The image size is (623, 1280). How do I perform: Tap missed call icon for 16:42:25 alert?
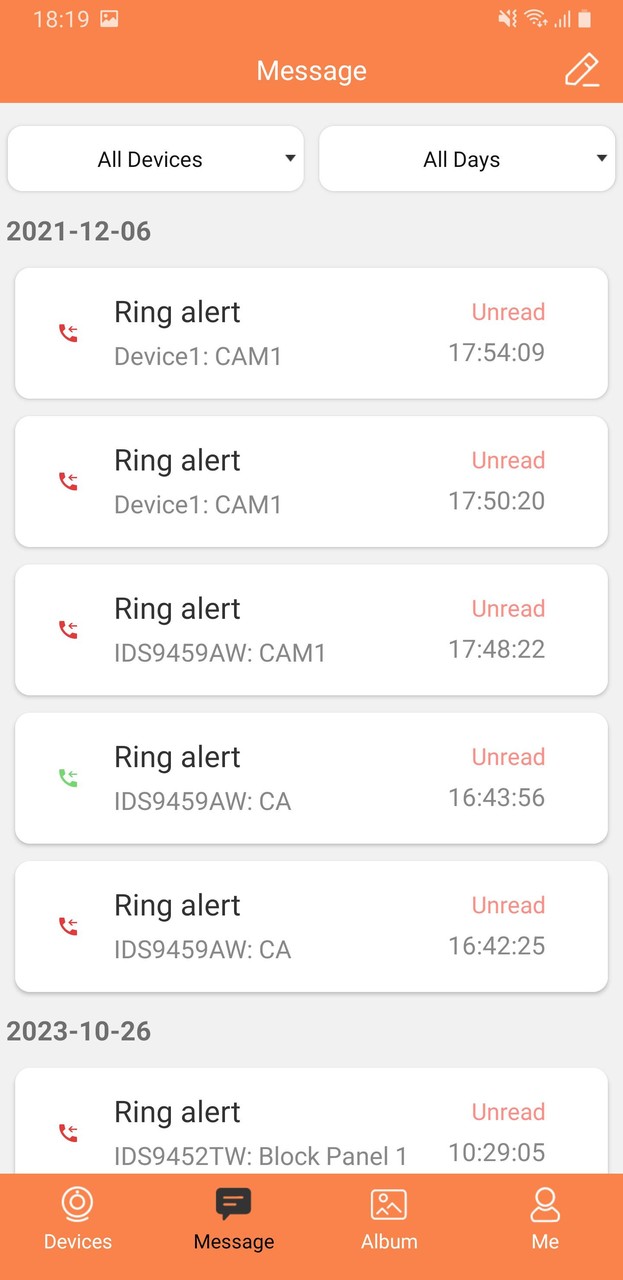click(68, 926)
